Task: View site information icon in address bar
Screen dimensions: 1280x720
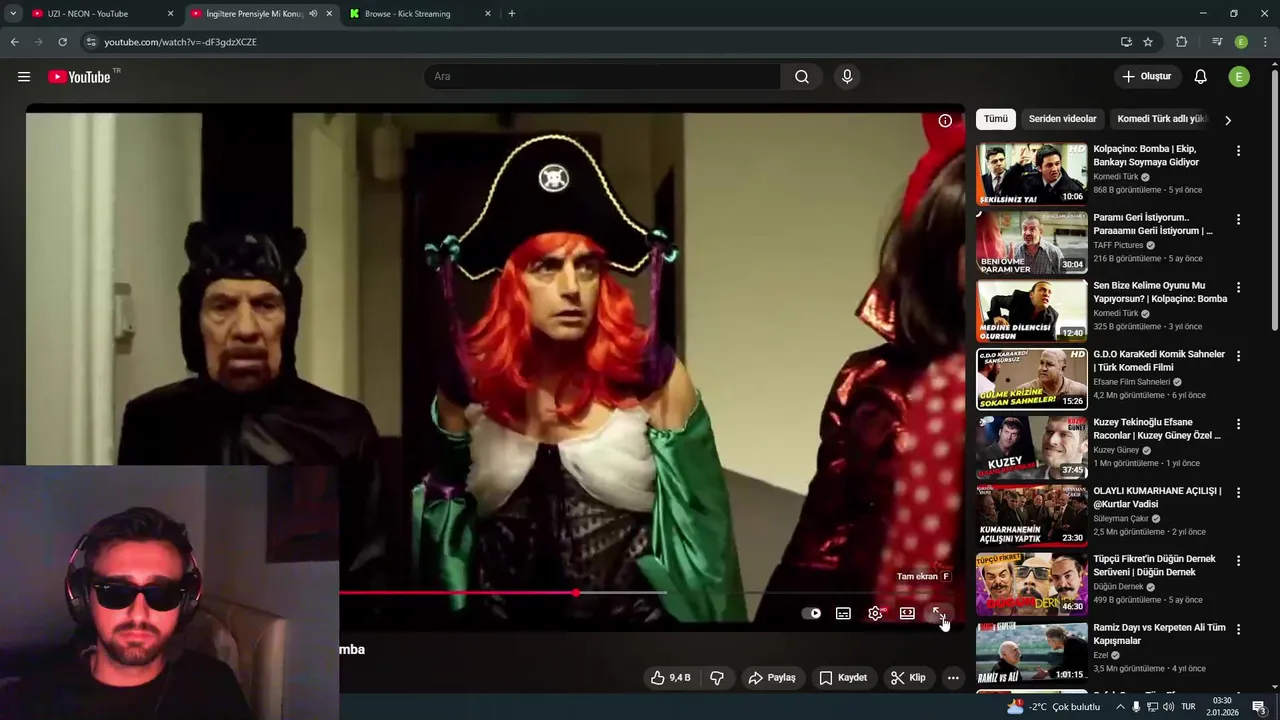Action: tap(91, 42)
